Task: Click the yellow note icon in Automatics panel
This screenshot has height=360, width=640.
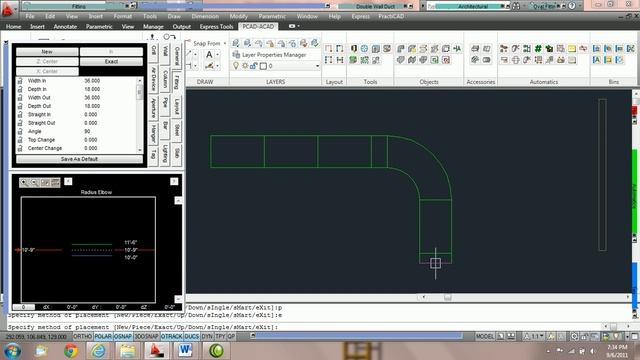Action: 572,49
